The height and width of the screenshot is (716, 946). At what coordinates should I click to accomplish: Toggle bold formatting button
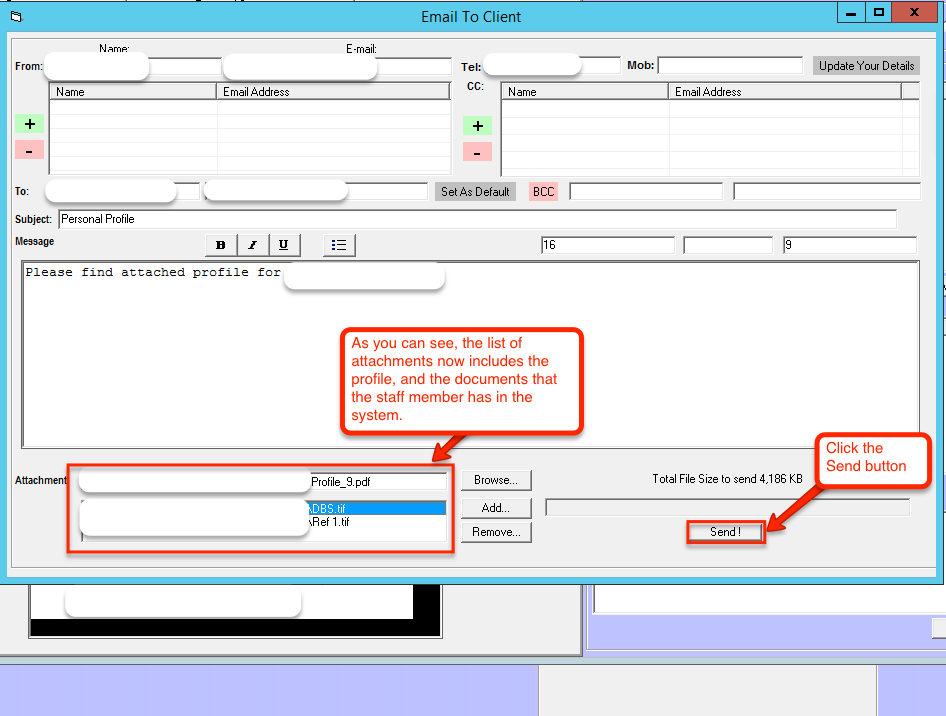pyautogui.click(x=220, y=245)
